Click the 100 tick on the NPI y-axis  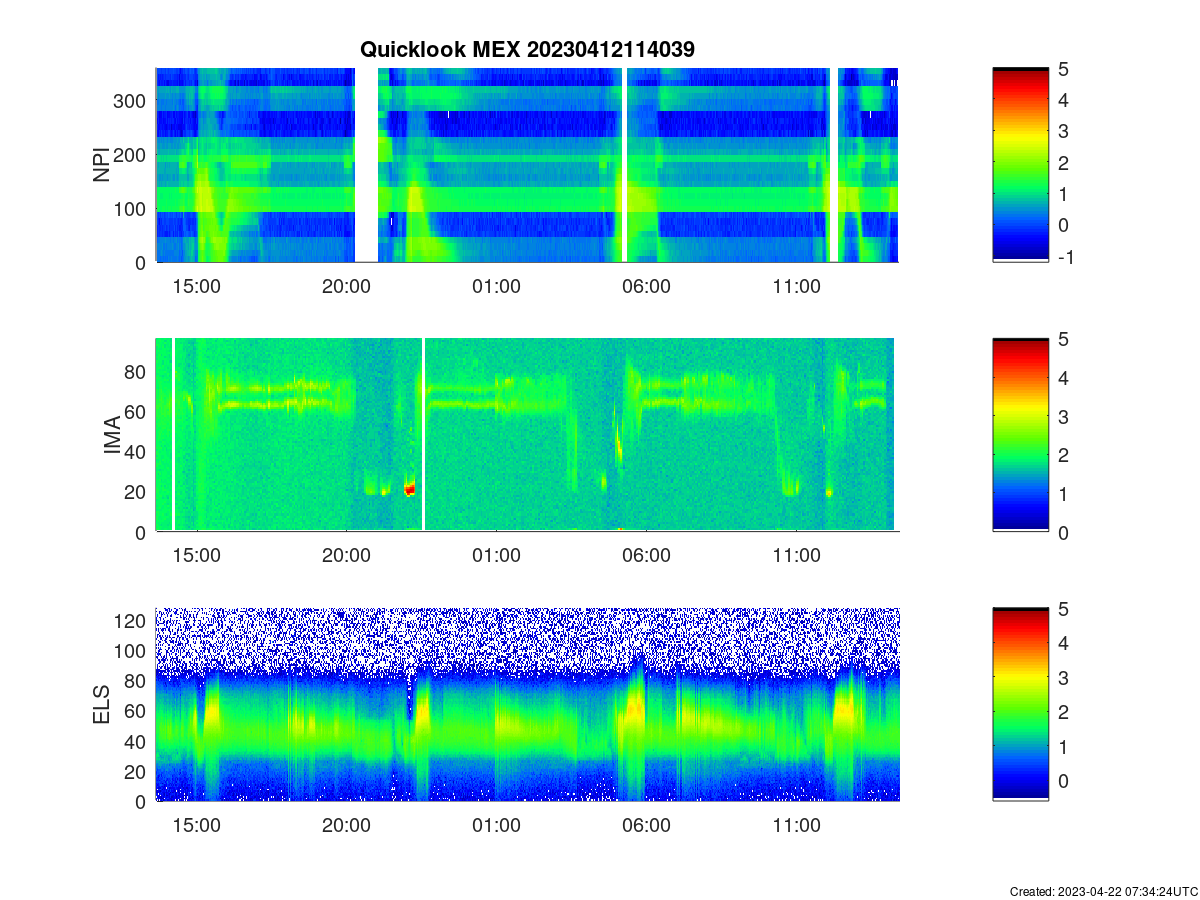132,209
